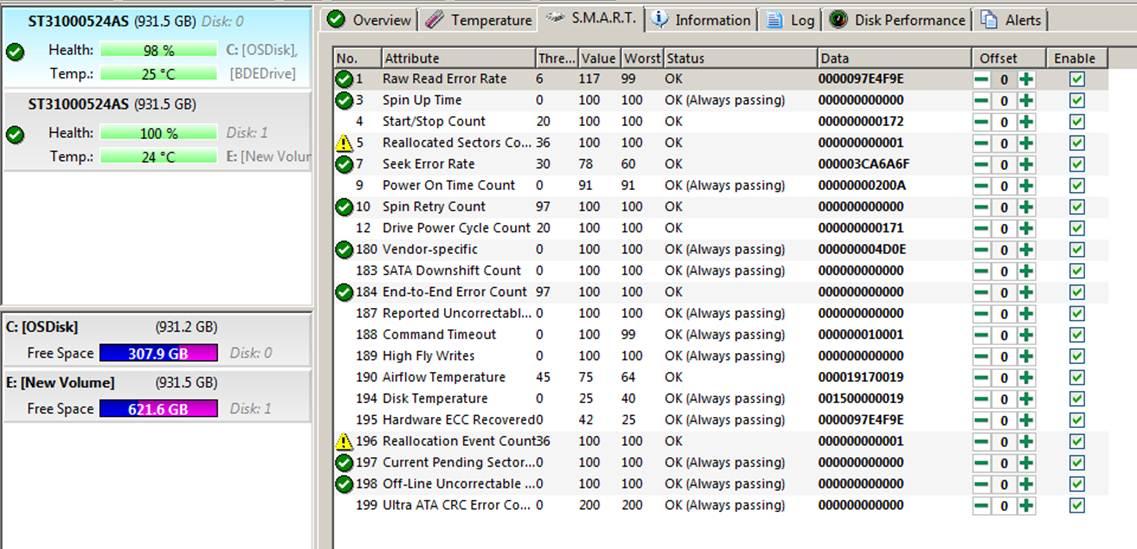Disable the Ultra ATA CRC Error Count checkbox
The height and width of the screenshot is (549, 1137).
click(x=1076, y=505)
